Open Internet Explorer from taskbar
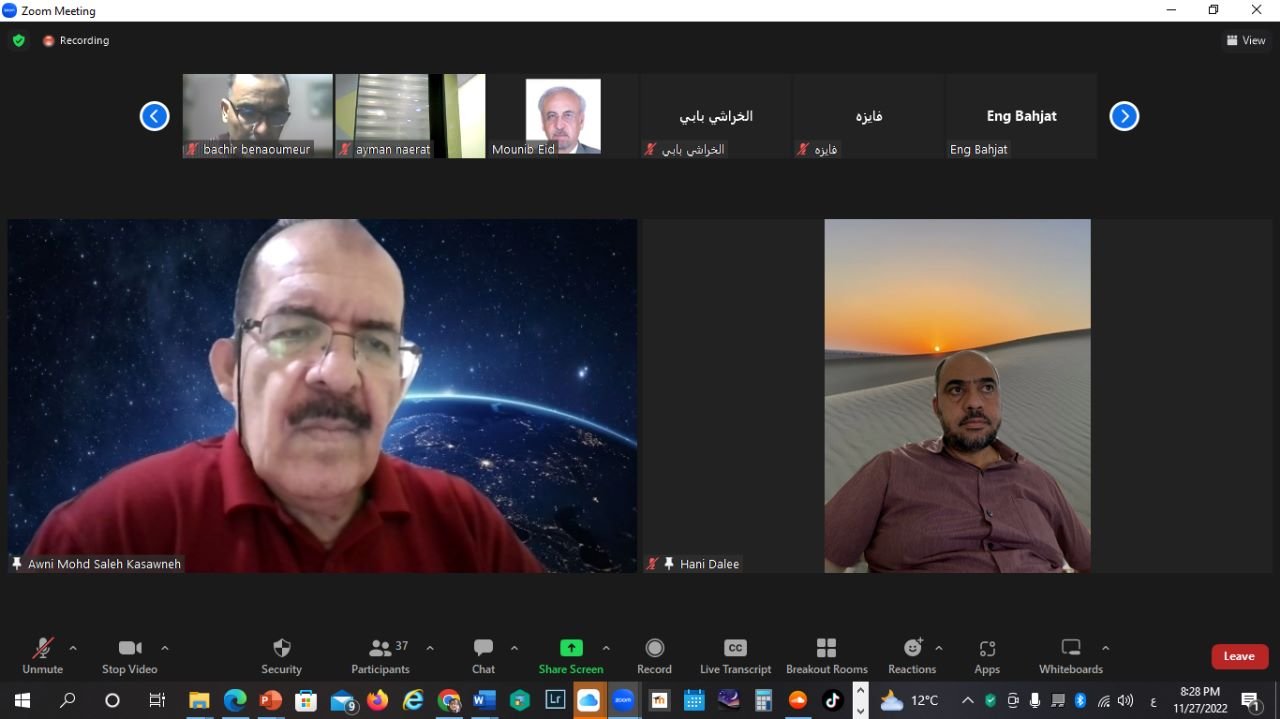 [413, 701]
